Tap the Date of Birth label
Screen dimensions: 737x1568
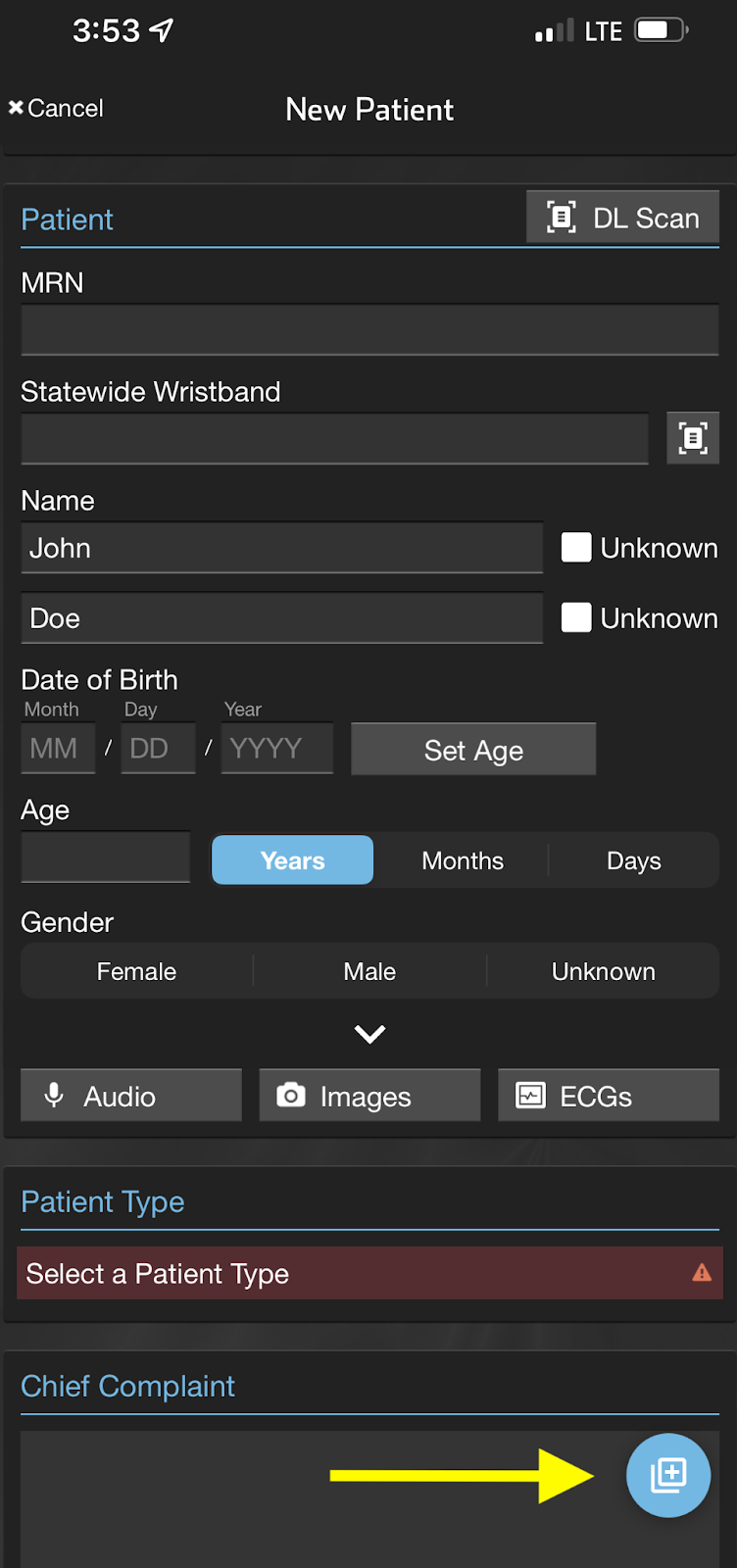pos(100,679)
